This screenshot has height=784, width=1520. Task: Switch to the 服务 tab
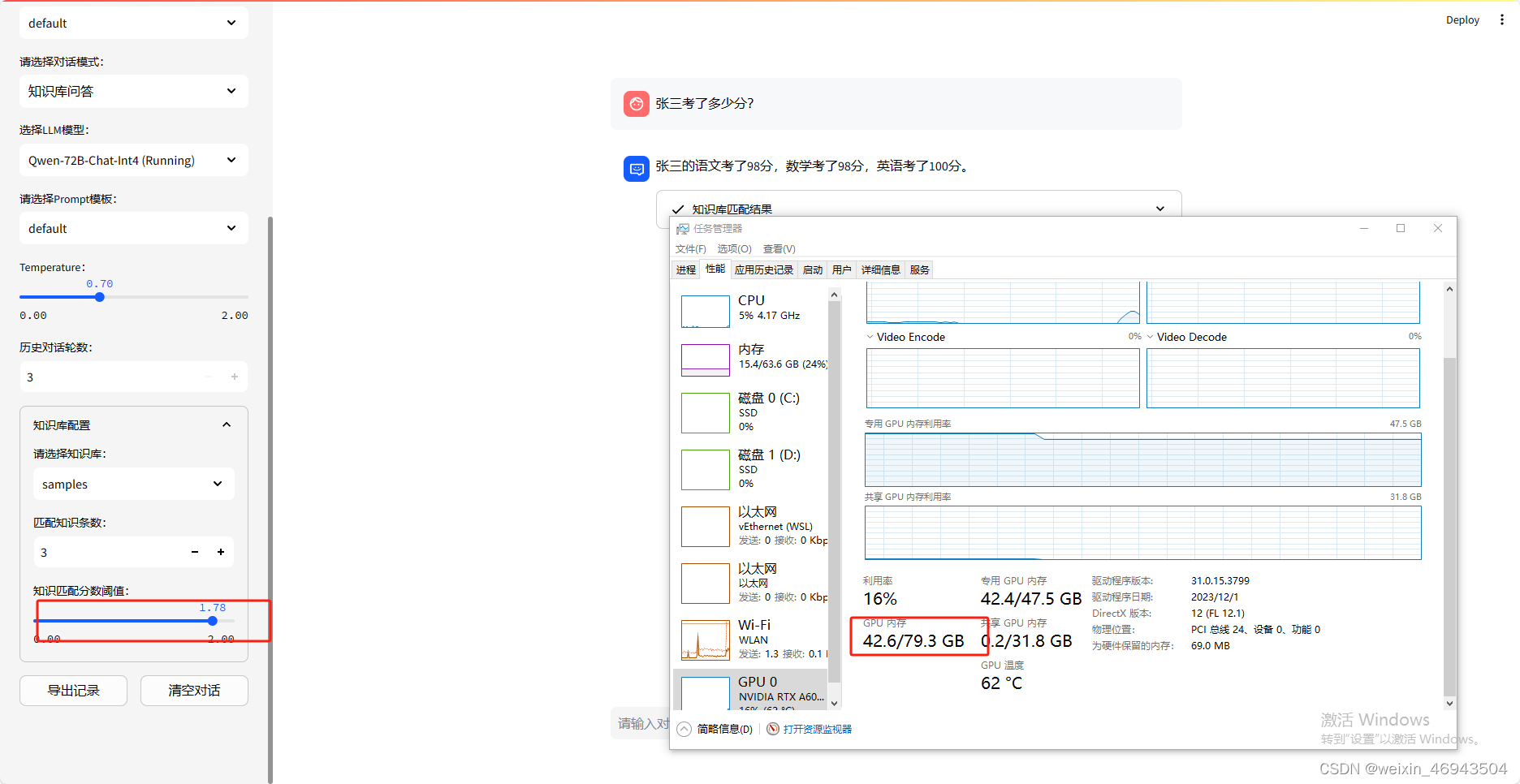(920, 270)
